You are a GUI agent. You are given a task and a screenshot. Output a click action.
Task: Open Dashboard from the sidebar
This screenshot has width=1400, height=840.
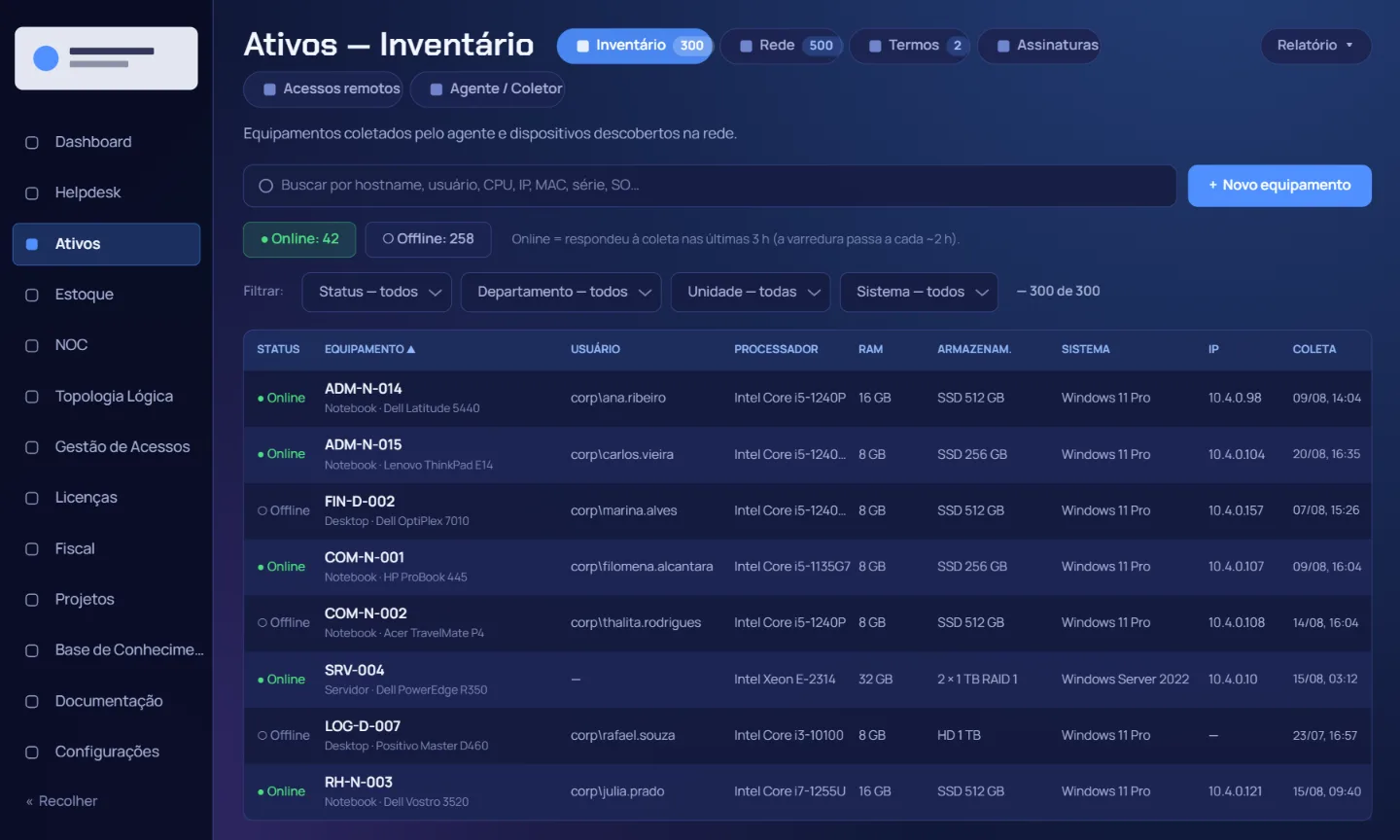[106, 142]
